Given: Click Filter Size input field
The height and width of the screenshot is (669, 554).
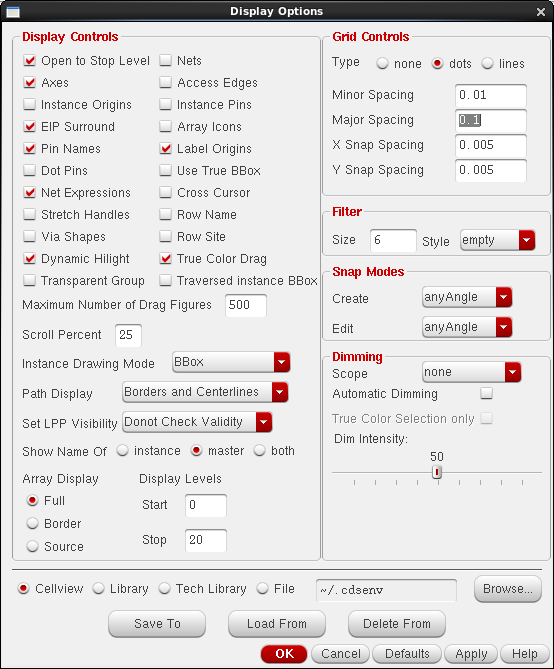Looking at the screenshot, I should pyautogui.click(x=393, y=240).
